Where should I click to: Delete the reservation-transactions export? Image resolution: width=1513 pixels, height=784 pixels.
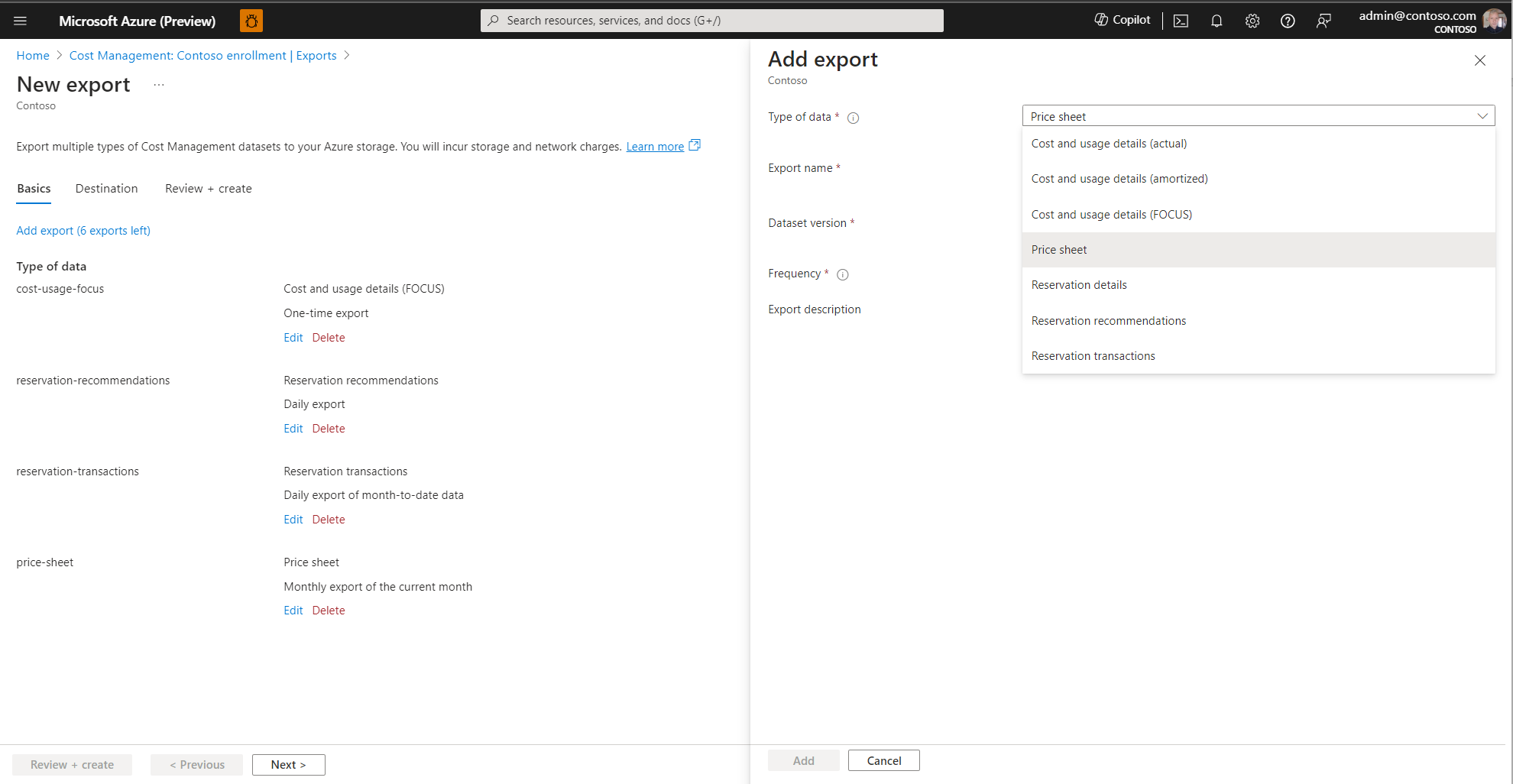(x=328, y=520)
